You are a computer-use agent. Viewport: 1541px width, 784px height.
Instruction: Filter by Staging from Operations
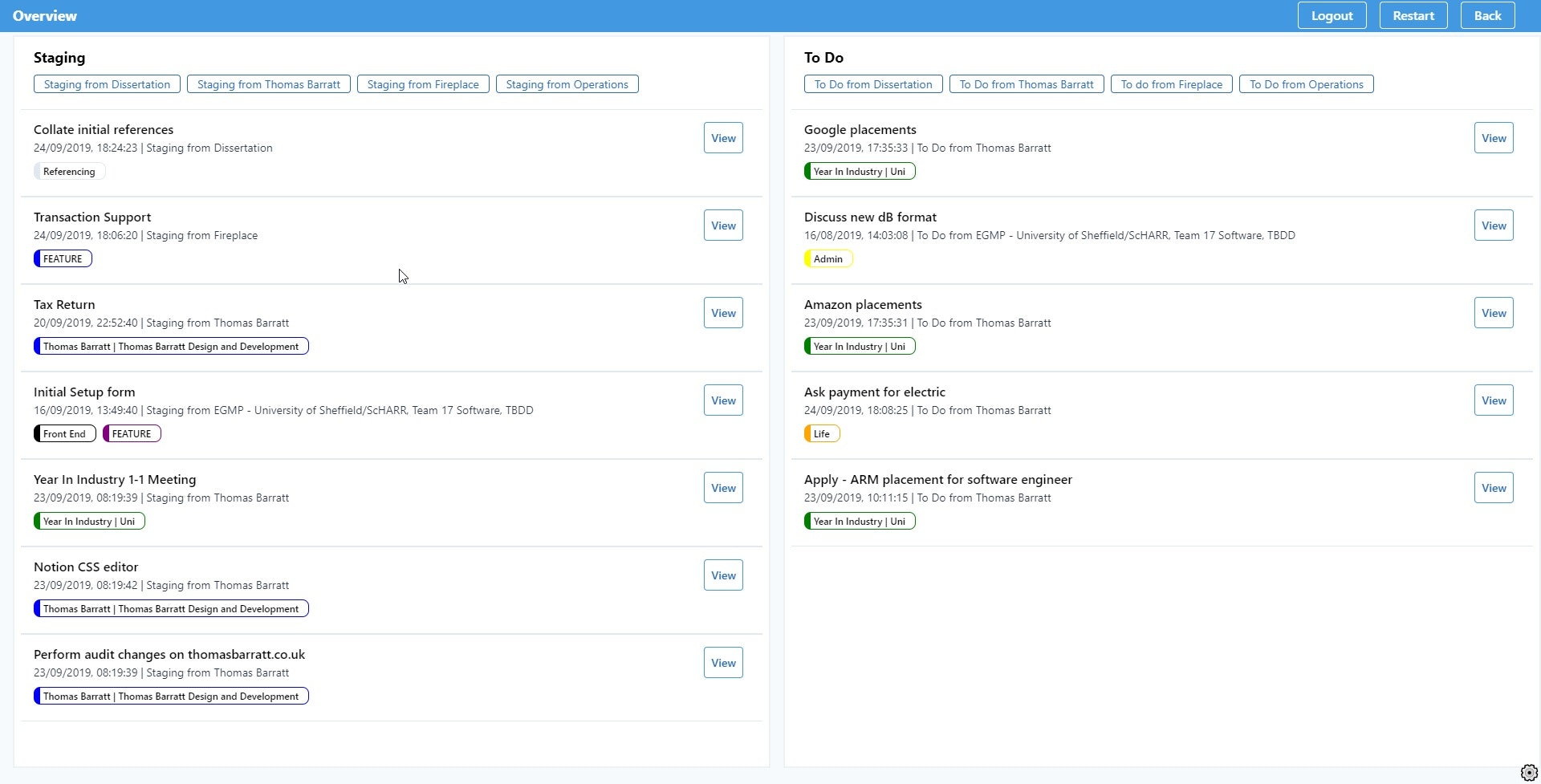point(567,84)
